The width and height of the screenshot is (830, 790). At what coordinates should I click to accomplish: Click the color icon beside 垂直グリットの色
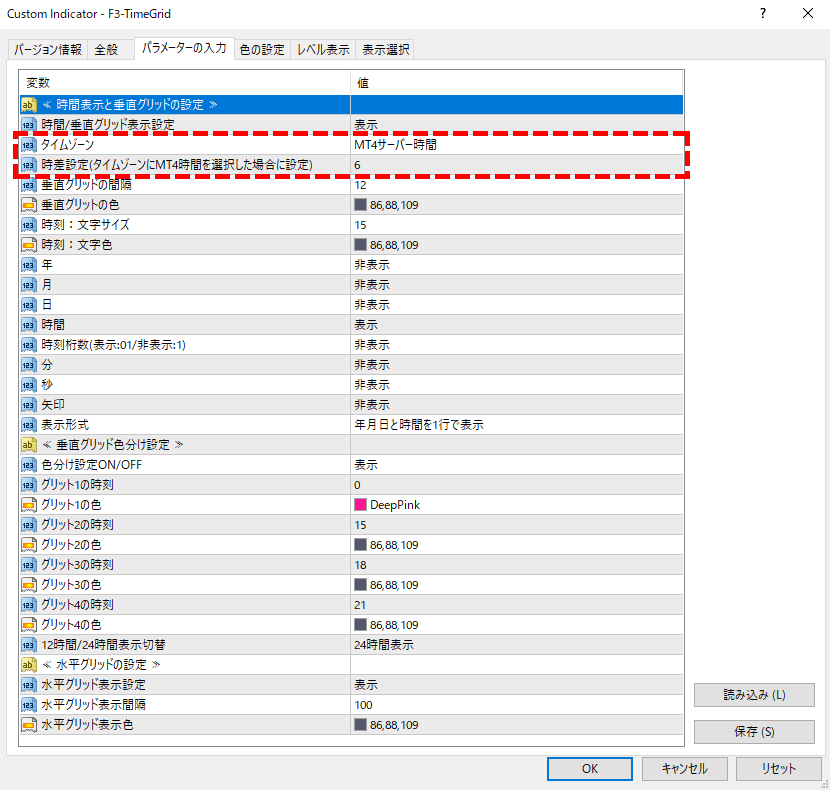pos(29,205)
